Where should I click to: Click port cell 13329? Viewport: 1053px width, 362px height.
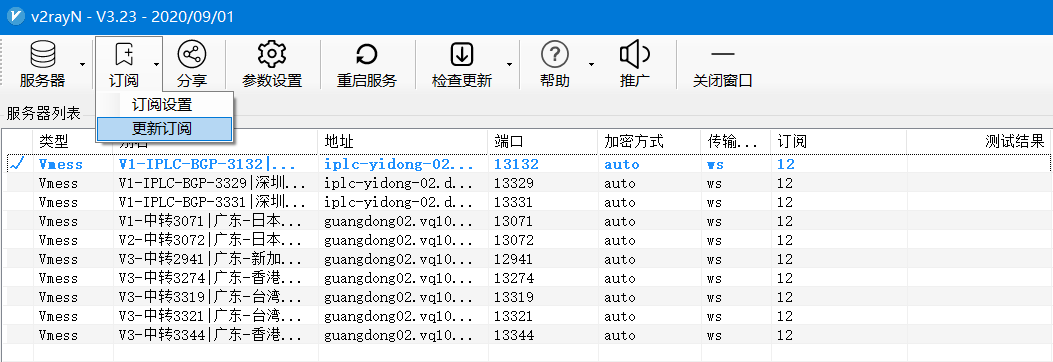pyautogui.click(x=514, y=183)
